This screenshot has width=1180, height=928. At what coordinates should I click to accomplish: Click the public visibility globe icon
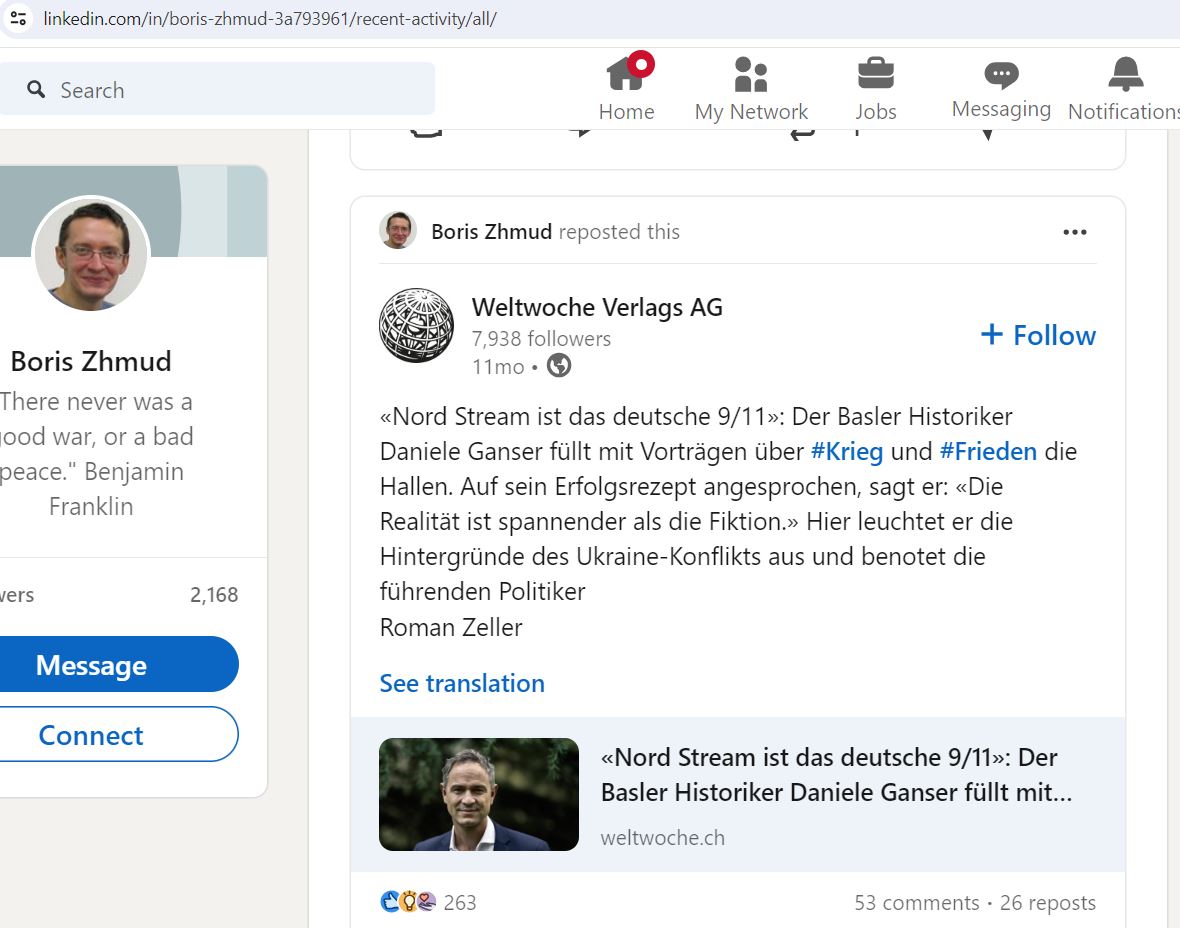pyautogui.click(x=558, y=366)
